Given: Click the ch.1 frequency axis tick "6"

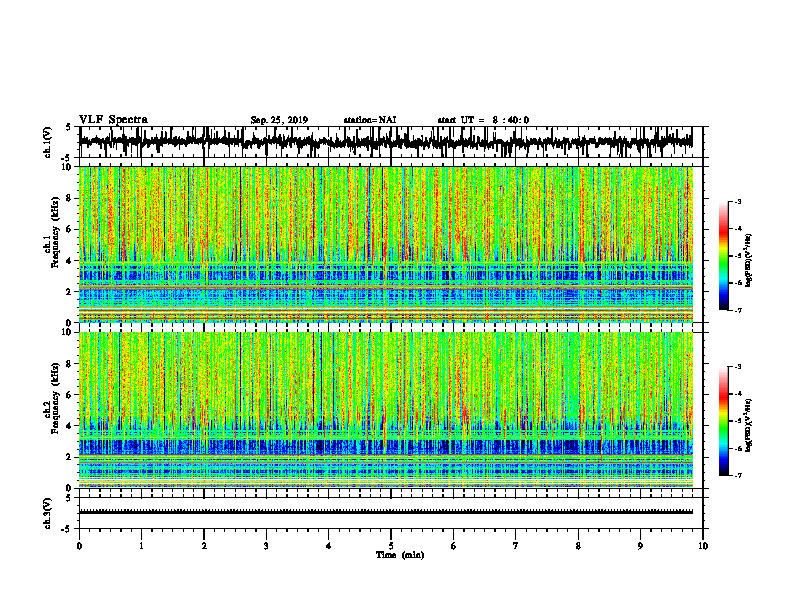Looking at the screenshot, I should 70,230.
